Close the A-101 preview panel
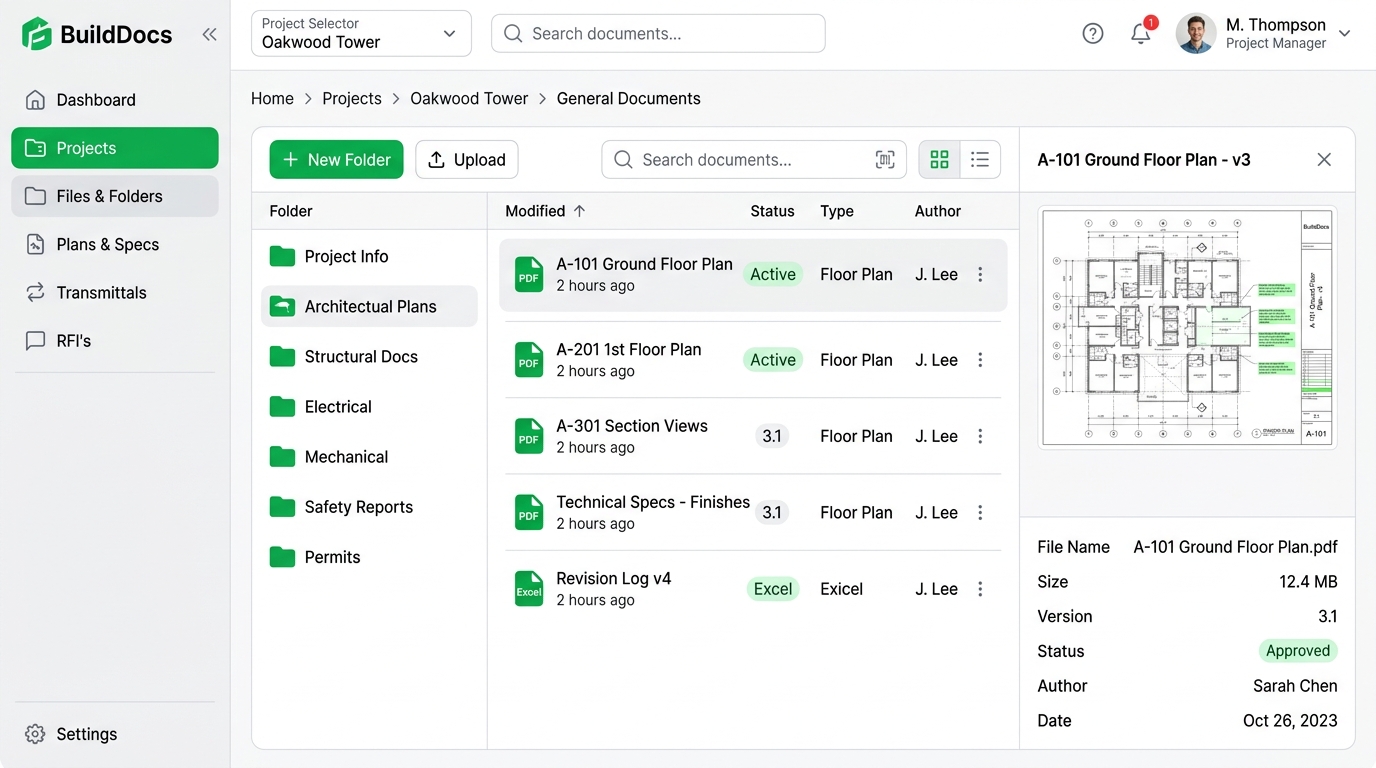This screenshot has height=768, width=1376. tap(1324, 160)
